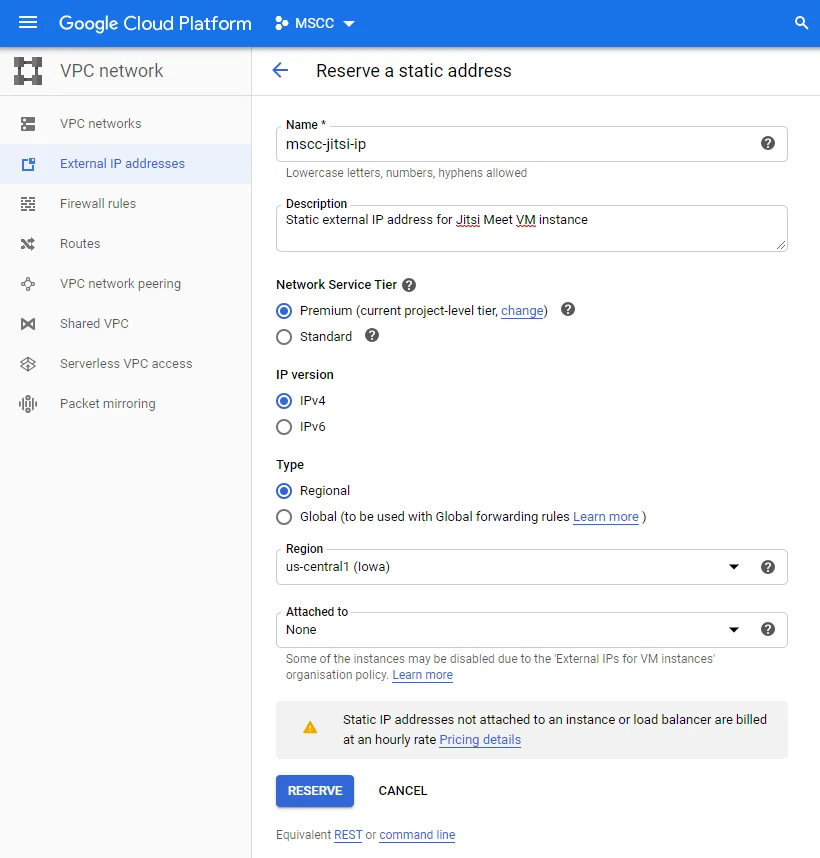Click the VPC networks sidebar icon
Viewport: 820px width, 858px height.
(28, 124)
